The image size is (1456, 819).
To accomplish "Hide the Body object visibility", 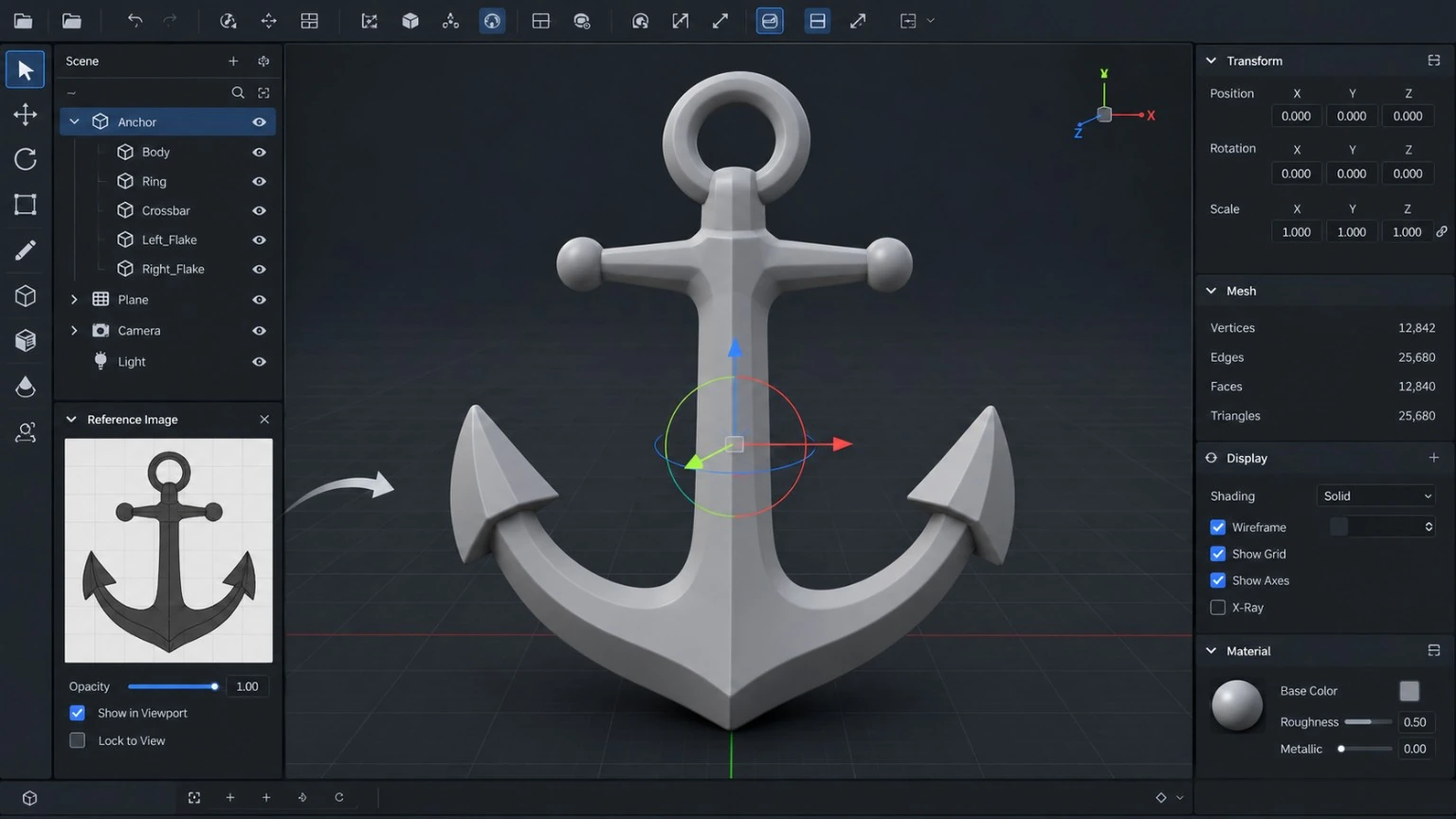I will (x=259, y=152).
